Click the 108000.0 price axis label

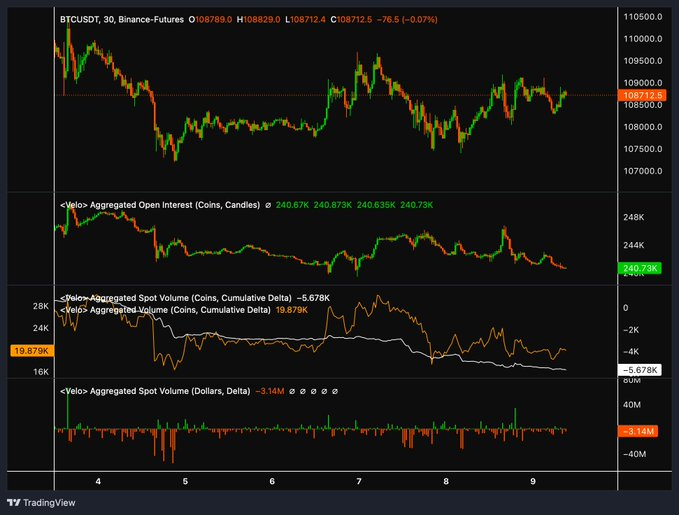(643, 127)
